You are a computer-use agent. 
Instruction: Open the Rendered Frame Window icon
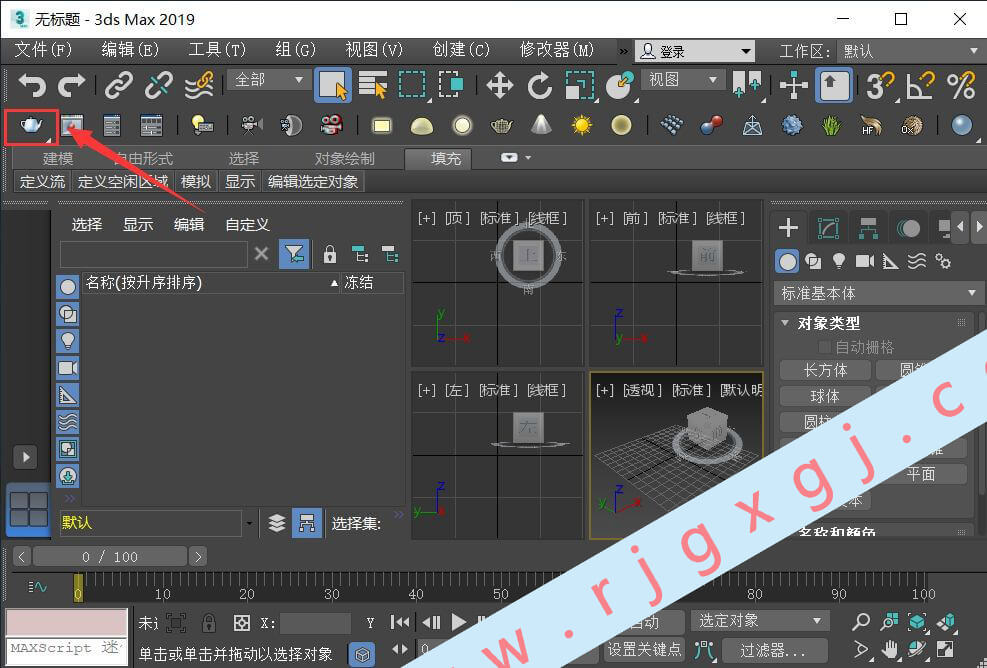[x=72, y=126]
